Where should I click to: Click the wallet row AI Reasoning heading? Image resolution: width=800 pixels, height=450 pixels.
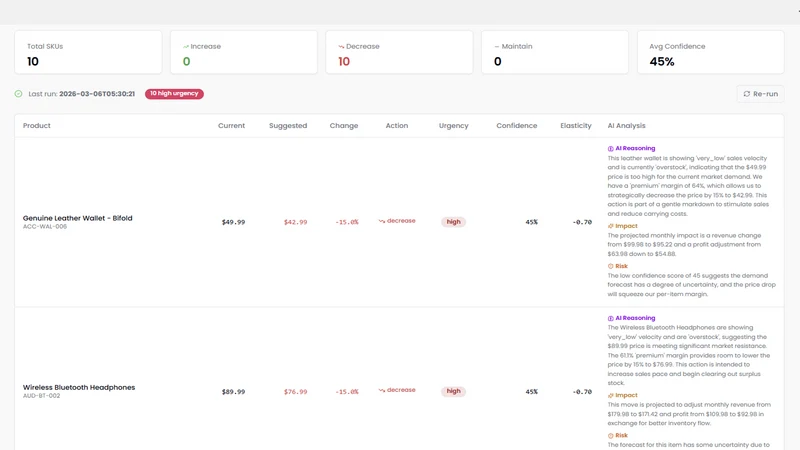point(635,148)
